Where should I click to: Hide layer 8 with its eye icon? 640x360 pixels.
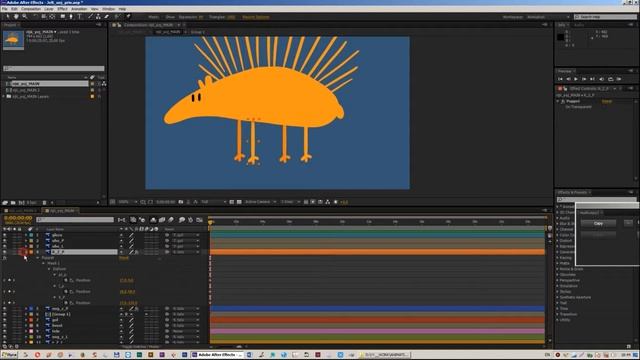[4, 326]
